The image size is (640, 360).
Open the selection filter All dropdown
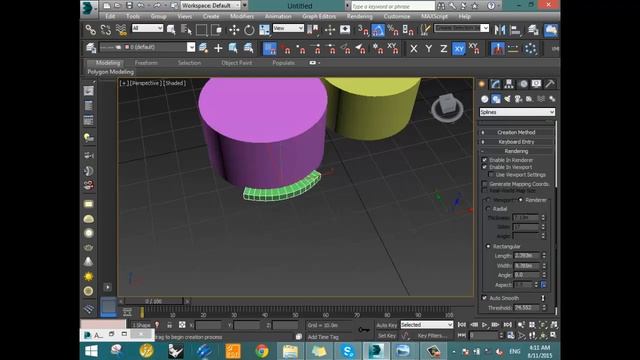[147, 28]
